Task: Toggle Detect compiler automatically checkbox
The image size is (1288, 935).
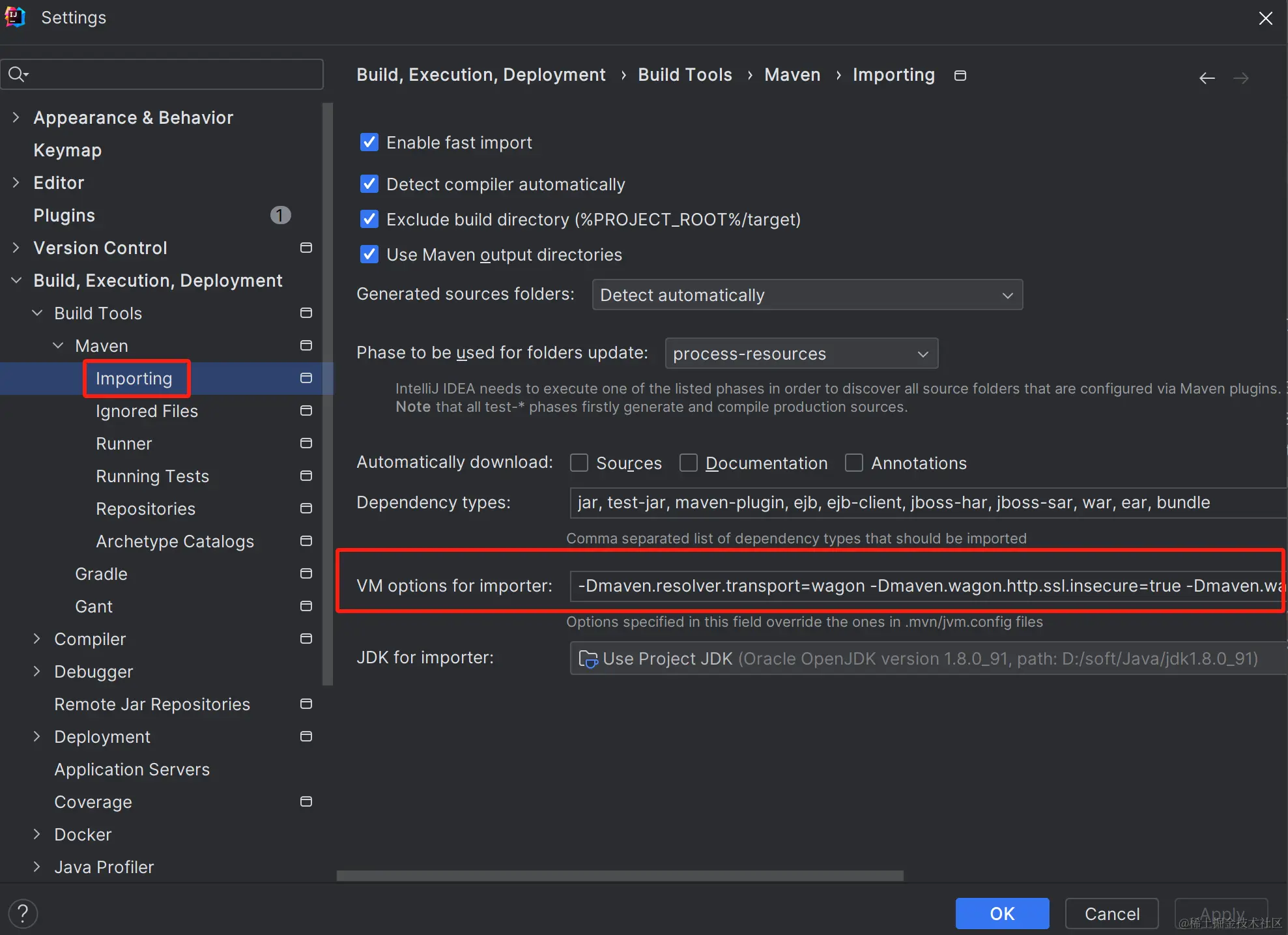Action: pos(369,184)
